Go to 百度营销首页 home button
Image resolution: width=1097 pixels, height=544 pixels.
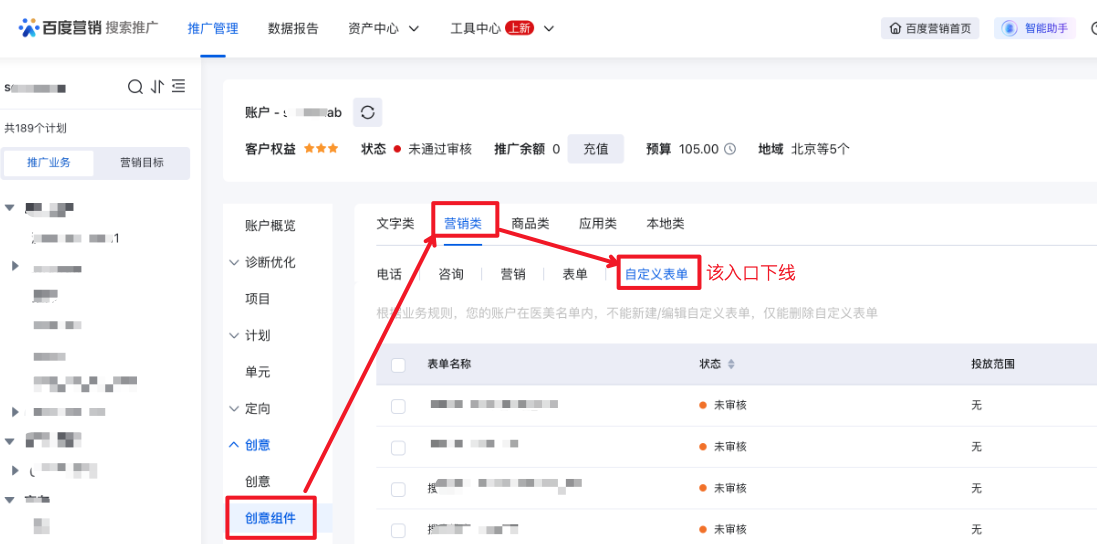pos(929,28)
